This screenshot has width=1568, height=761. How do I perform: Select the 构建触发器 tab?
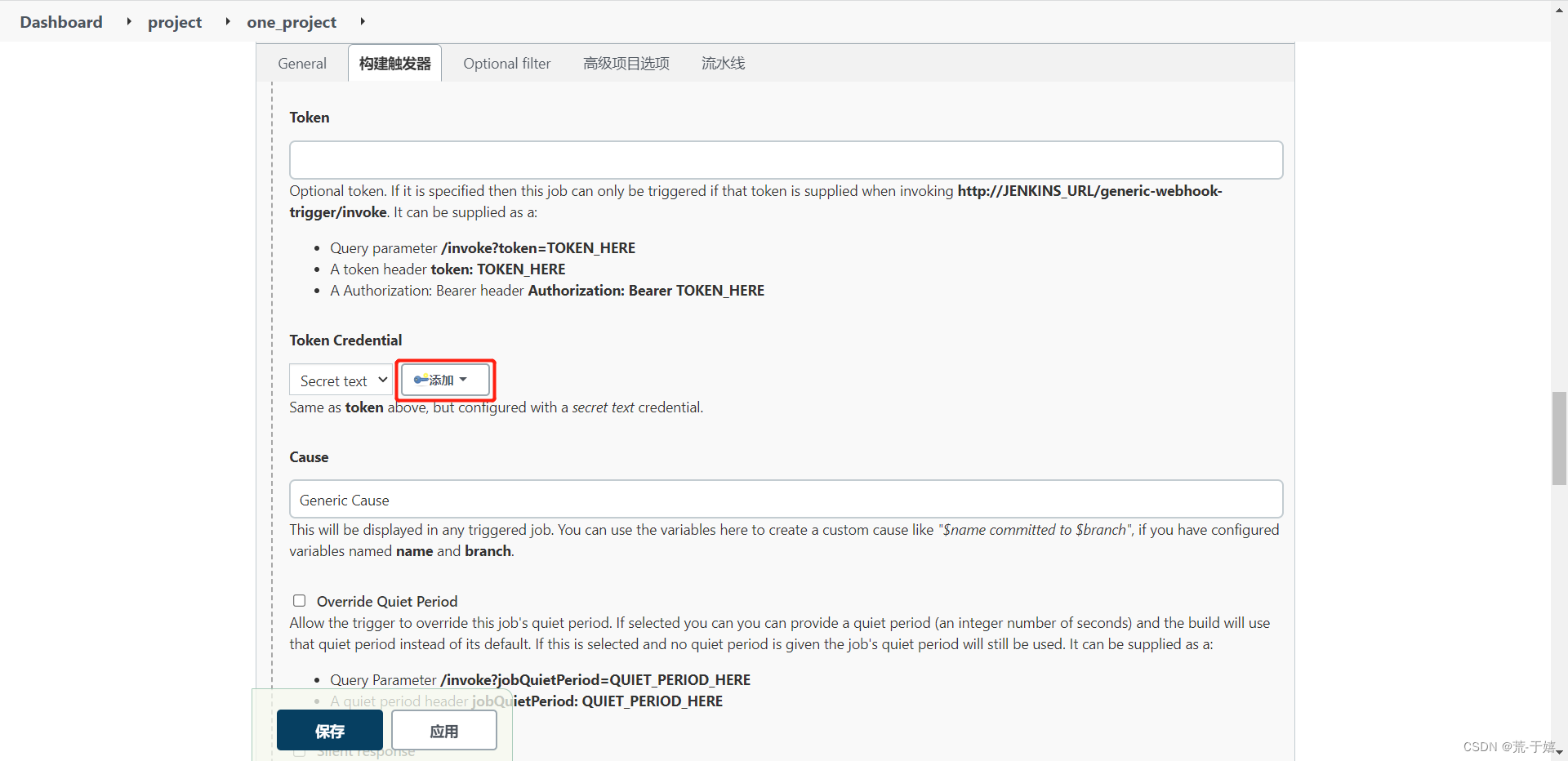[395, 64]
